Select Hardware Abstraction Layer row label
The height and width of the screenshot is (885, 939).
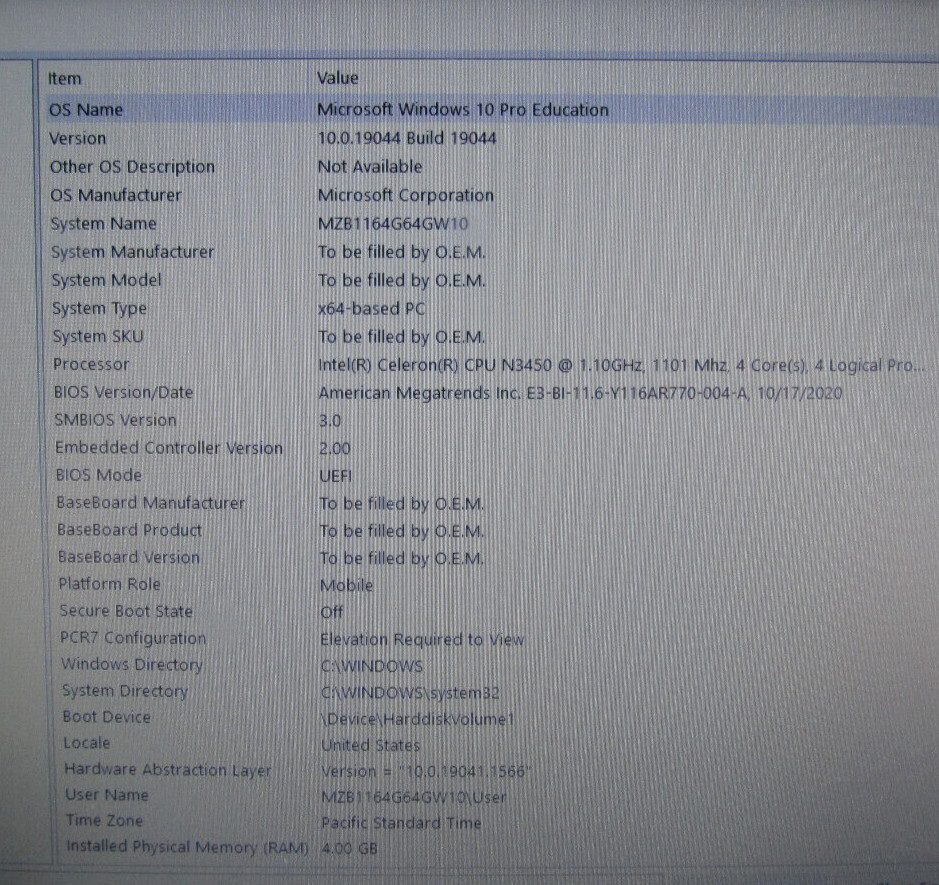click(168, 769)
